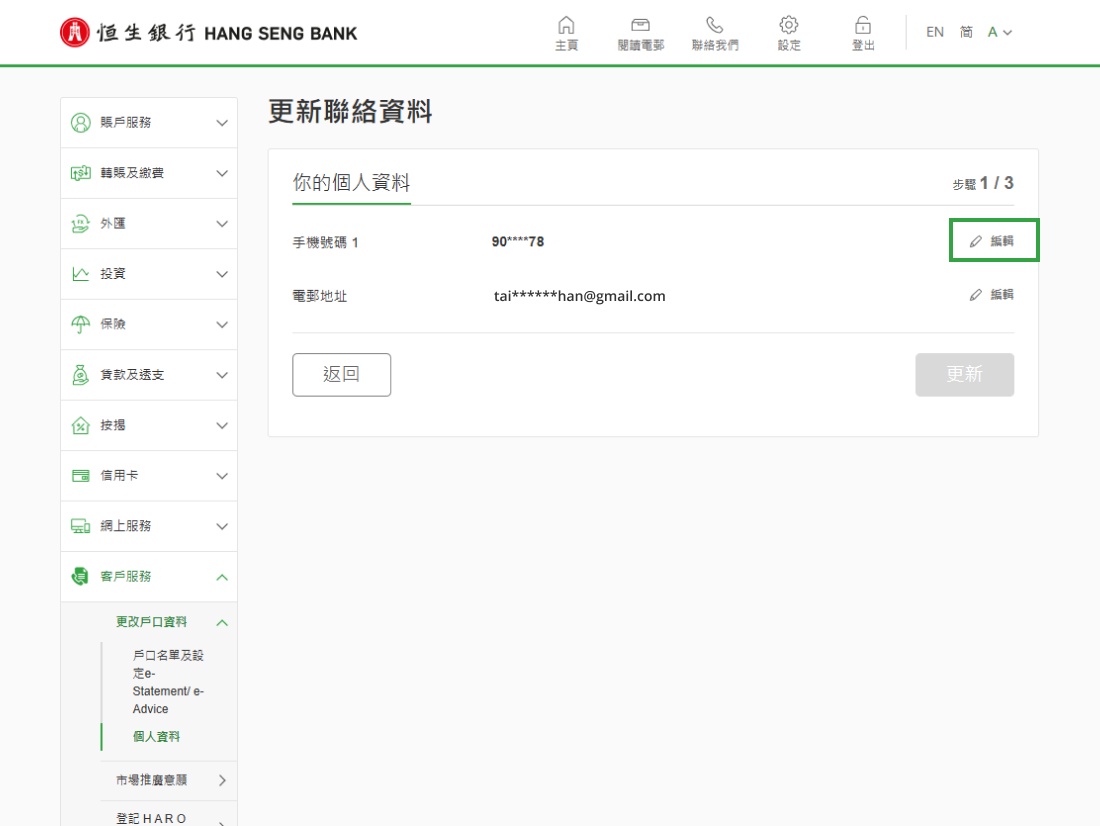Open the settings gear icon
Image resolution: width=1100 pixels, height=826 pixels.
789,25
